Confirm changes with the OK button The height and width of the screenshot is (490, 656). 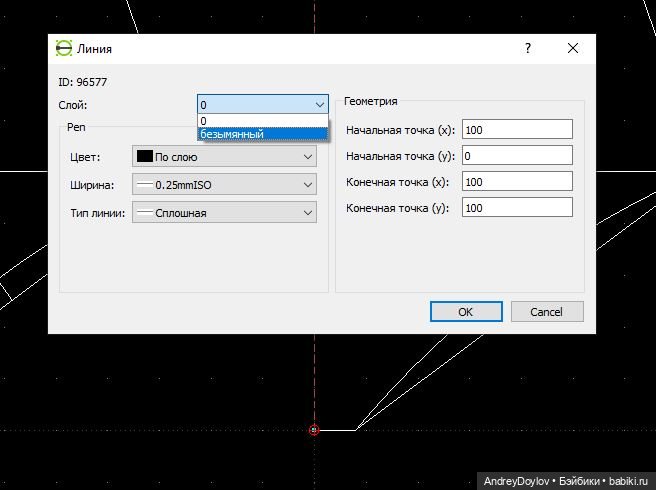466,312
